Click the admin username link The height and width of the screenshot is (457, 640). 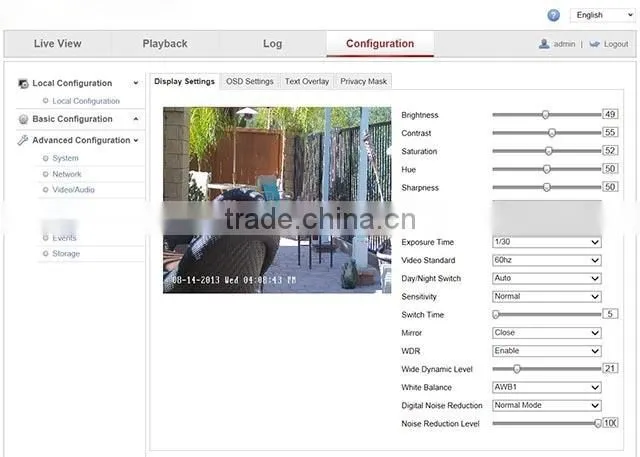(564, 44)
